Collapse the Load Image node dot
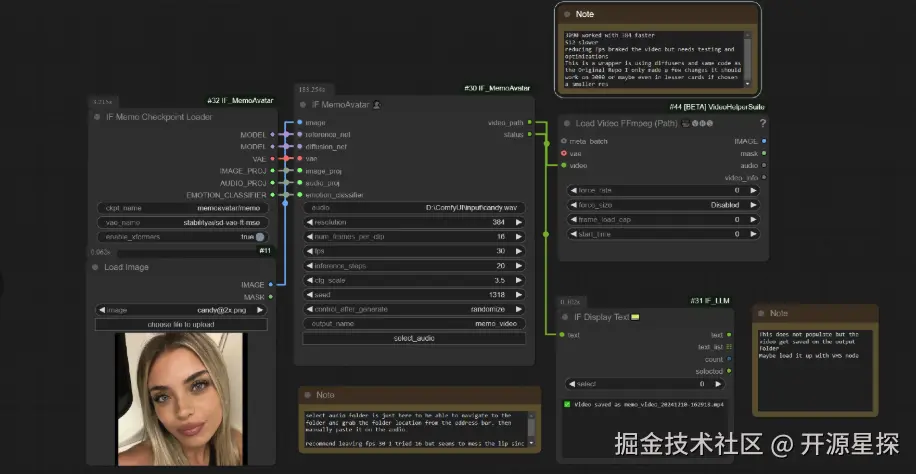This screenshot has height=474, width=916. point(95,267)
